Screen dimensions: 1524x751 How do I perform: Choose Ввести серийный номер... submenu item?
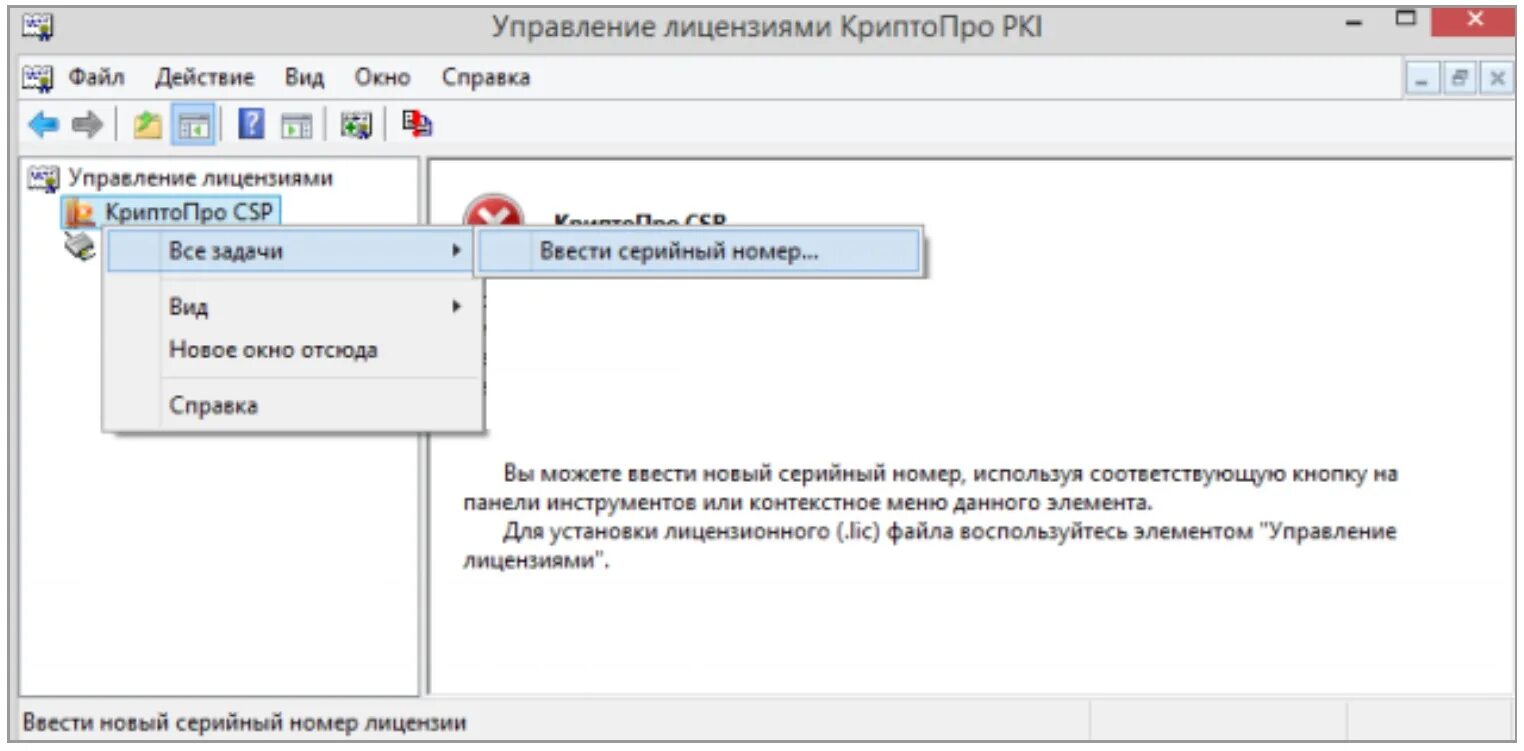click(x=698, y=251)
